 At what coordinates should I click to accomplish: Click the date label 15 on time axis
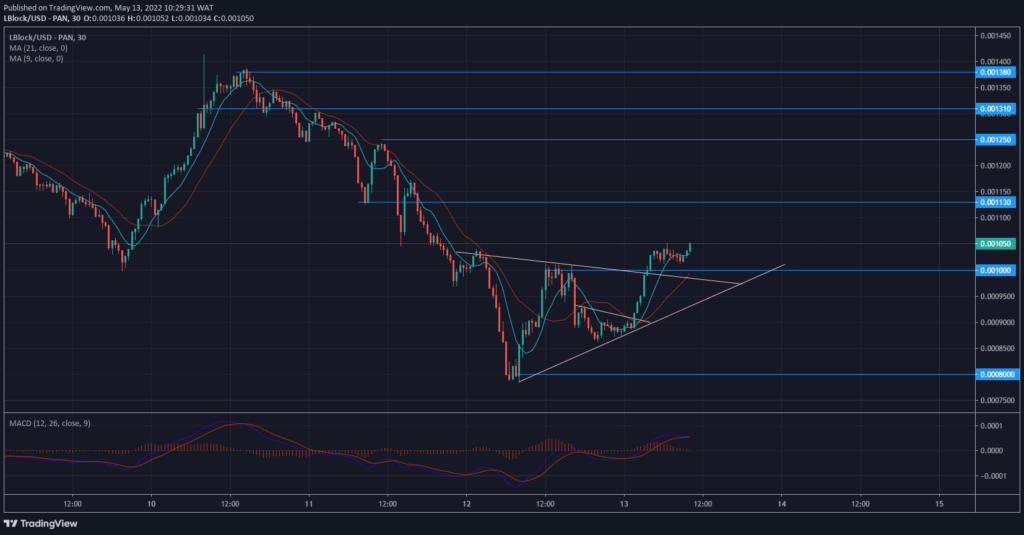(939, 504)
